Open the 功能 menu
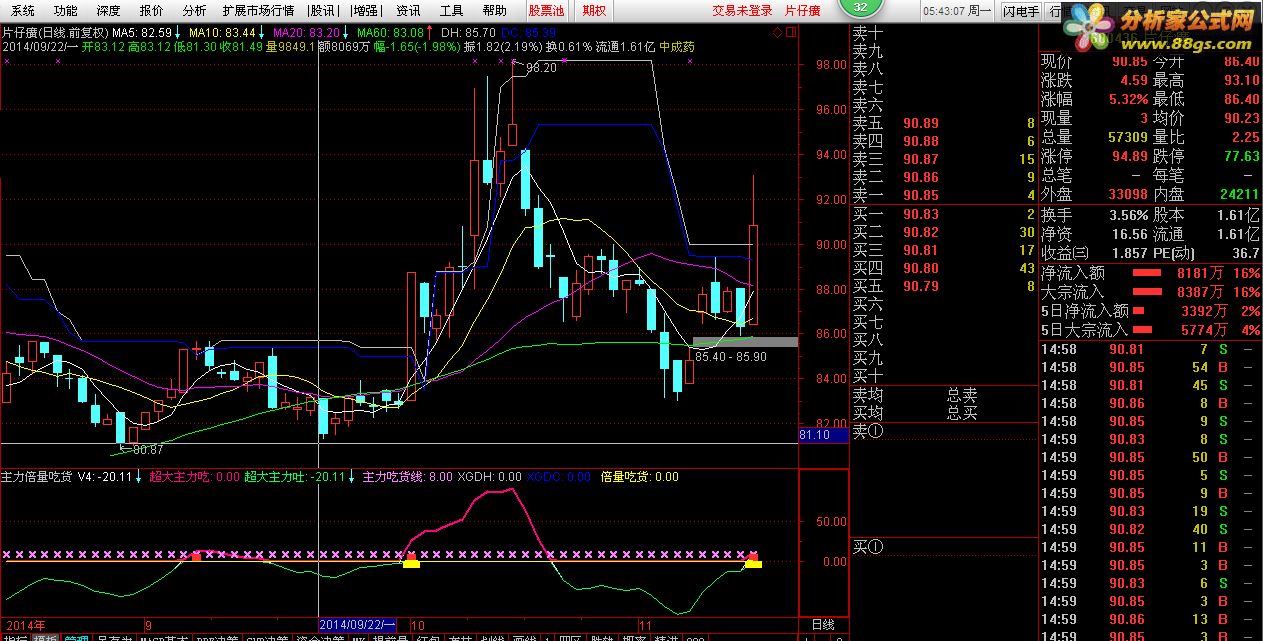This screenshot has height=641, width=1263. pos(65,11)
